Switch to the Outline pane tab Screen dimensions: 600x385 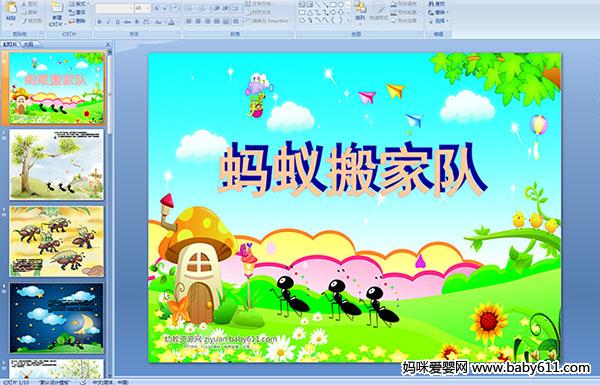(28, 44)
